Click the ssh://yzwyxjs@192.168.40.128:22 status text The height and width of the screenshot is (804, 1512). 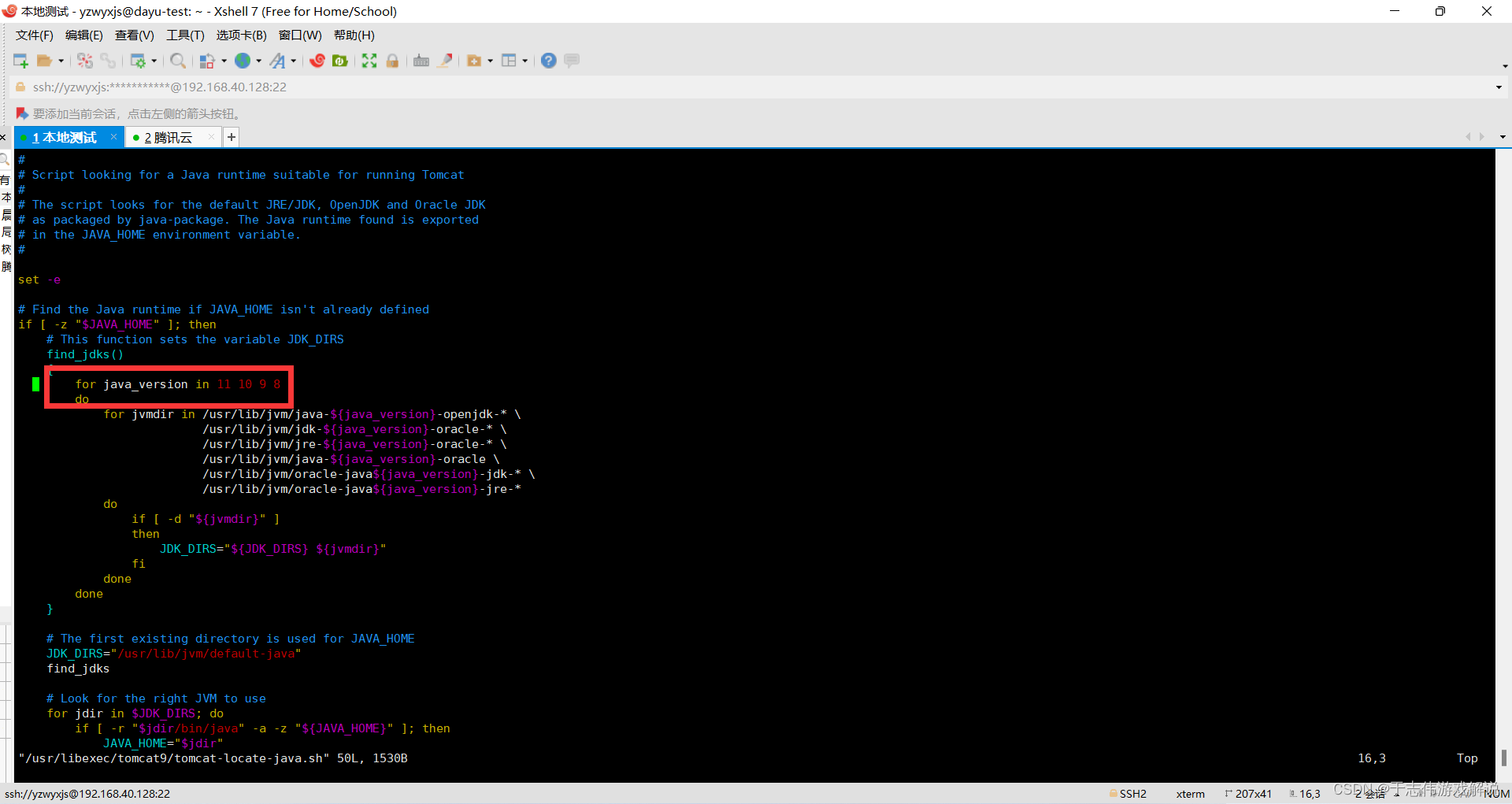(87, 794)
